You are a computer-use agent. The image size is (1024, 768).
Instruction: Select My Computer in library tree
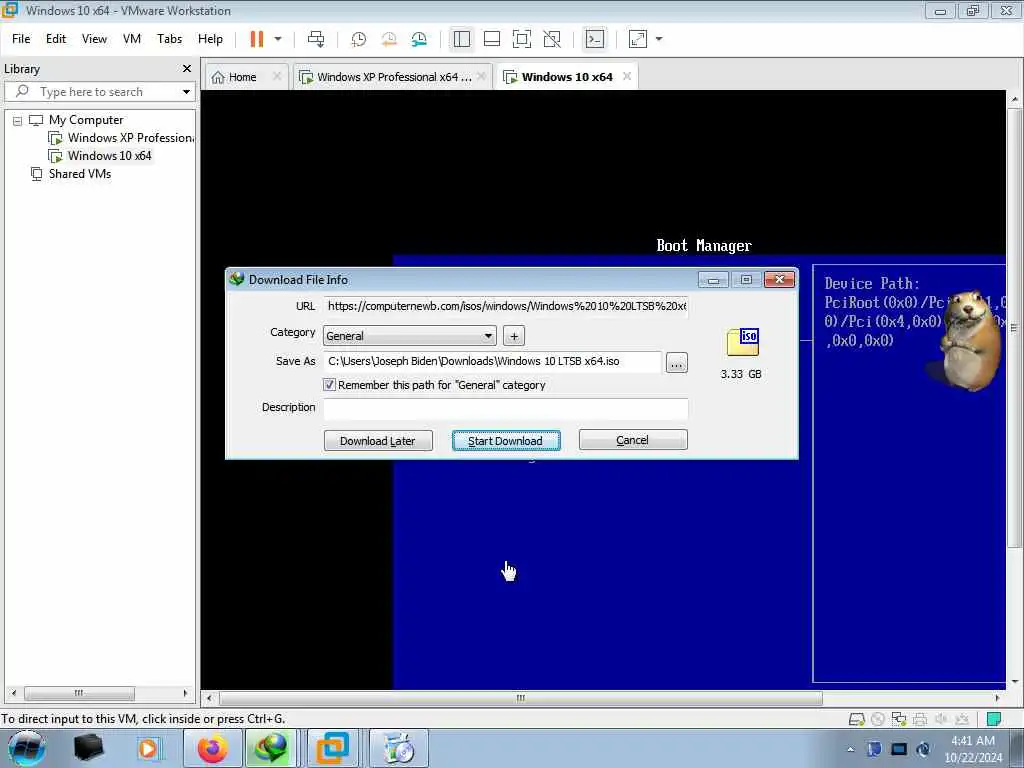tap(86, 120)
